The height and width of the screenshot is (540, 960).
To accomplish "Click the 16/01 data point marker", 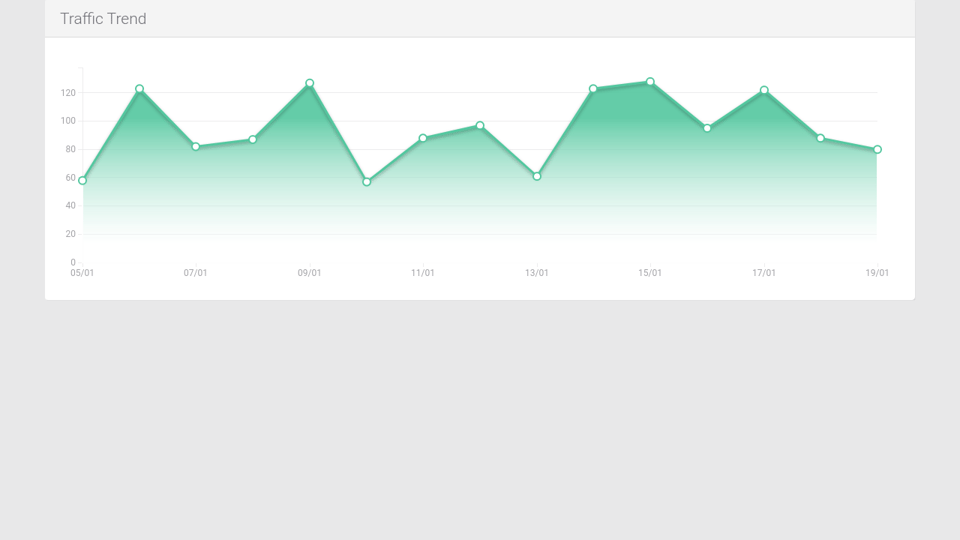I will click(707, 129).
